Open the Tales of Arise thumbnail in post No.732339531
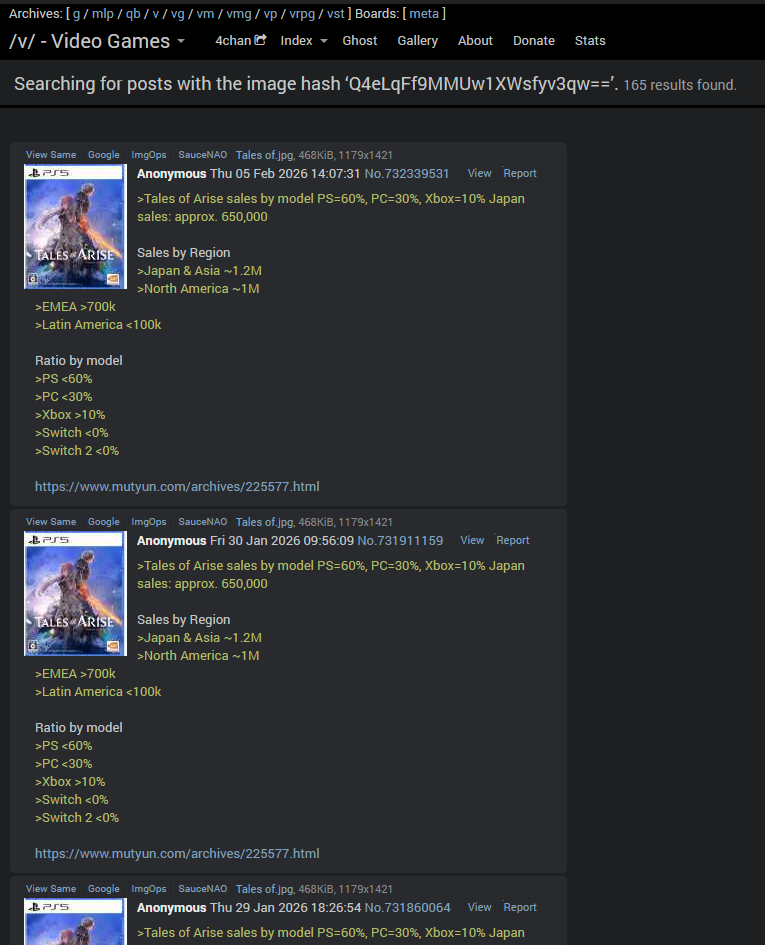The image size is (765, 945). (75, 227)
